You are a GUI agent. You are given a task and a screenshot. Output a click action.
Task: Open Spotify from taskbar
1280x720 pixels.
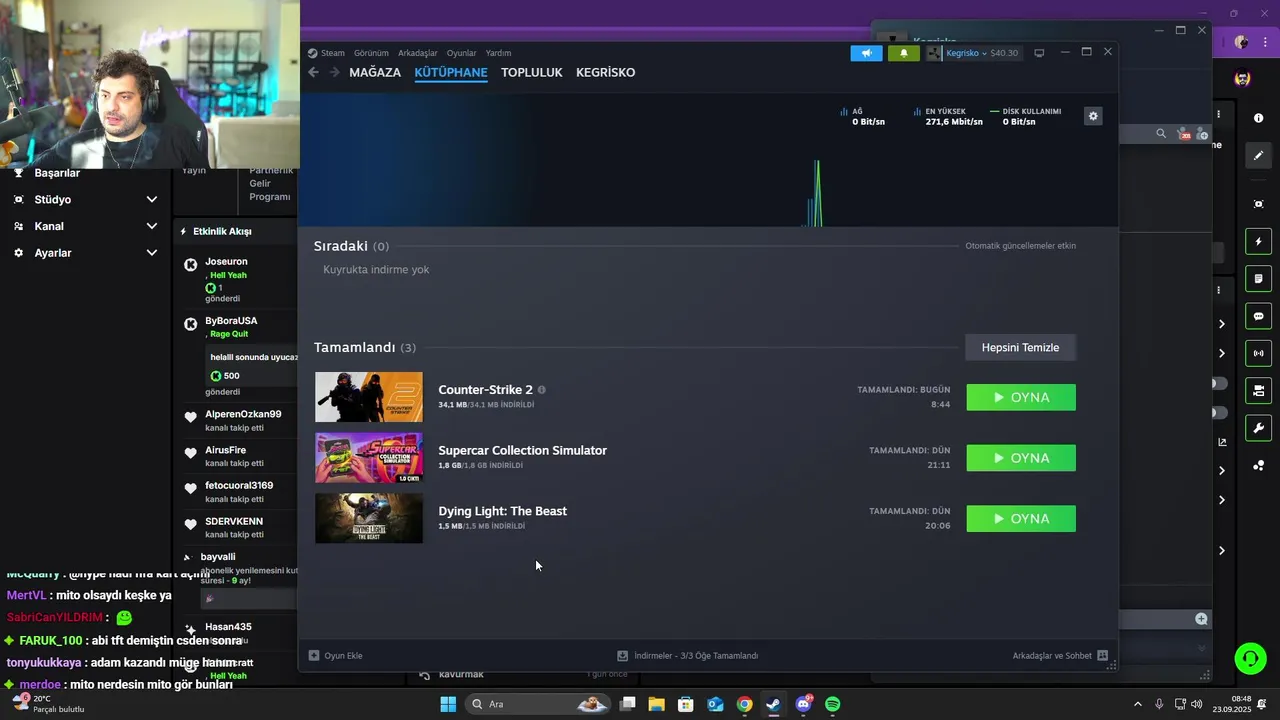click(833, 704)
